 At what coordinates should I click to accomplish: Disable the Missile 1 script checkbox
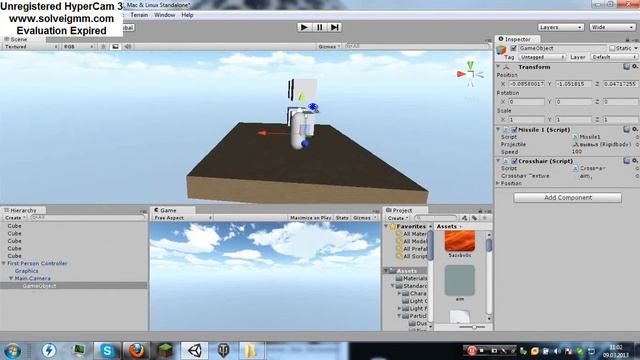(514, 130)
